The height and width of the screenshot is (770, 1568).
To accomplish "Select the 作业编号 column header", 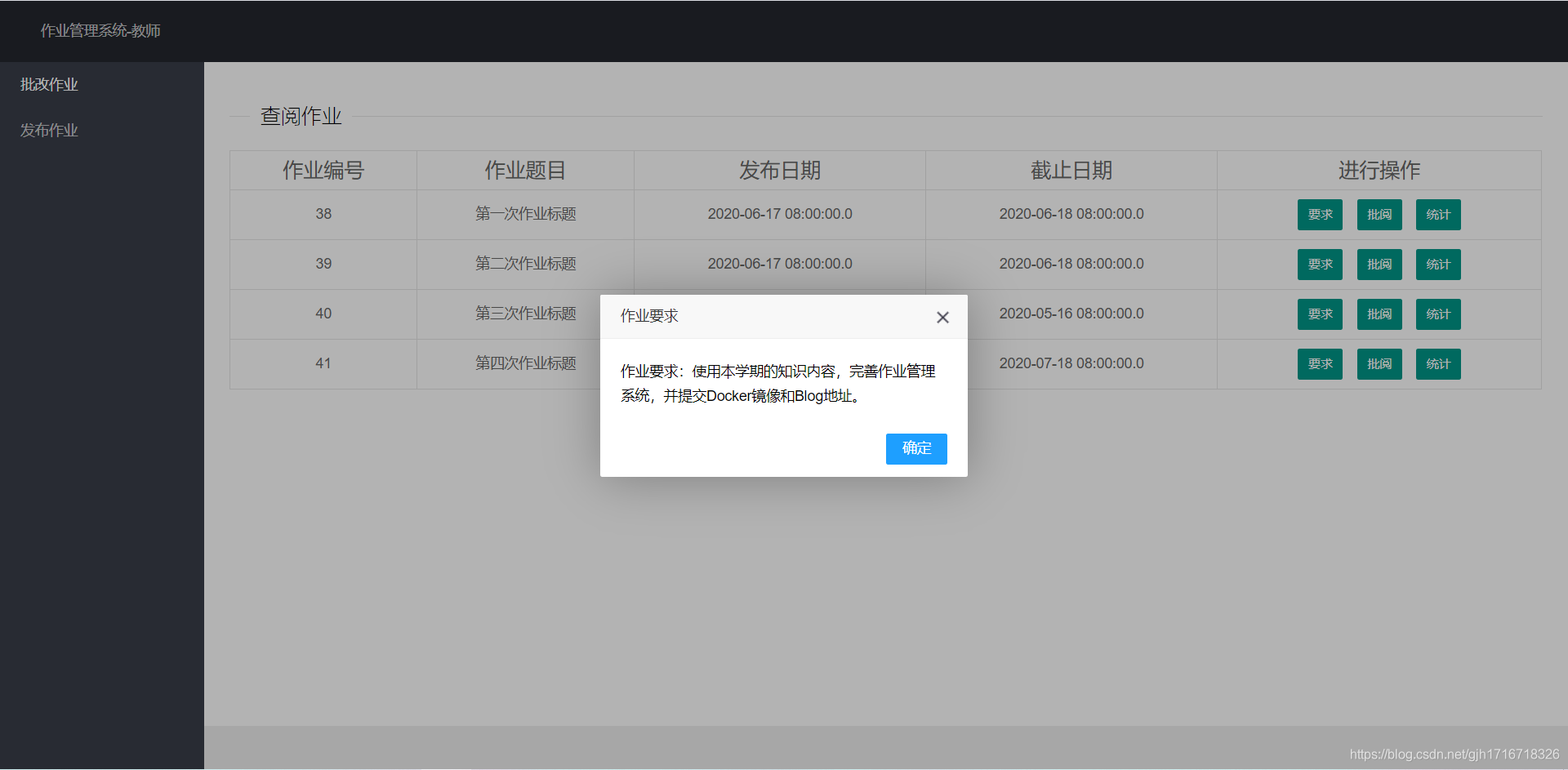I will pos(323,170).
